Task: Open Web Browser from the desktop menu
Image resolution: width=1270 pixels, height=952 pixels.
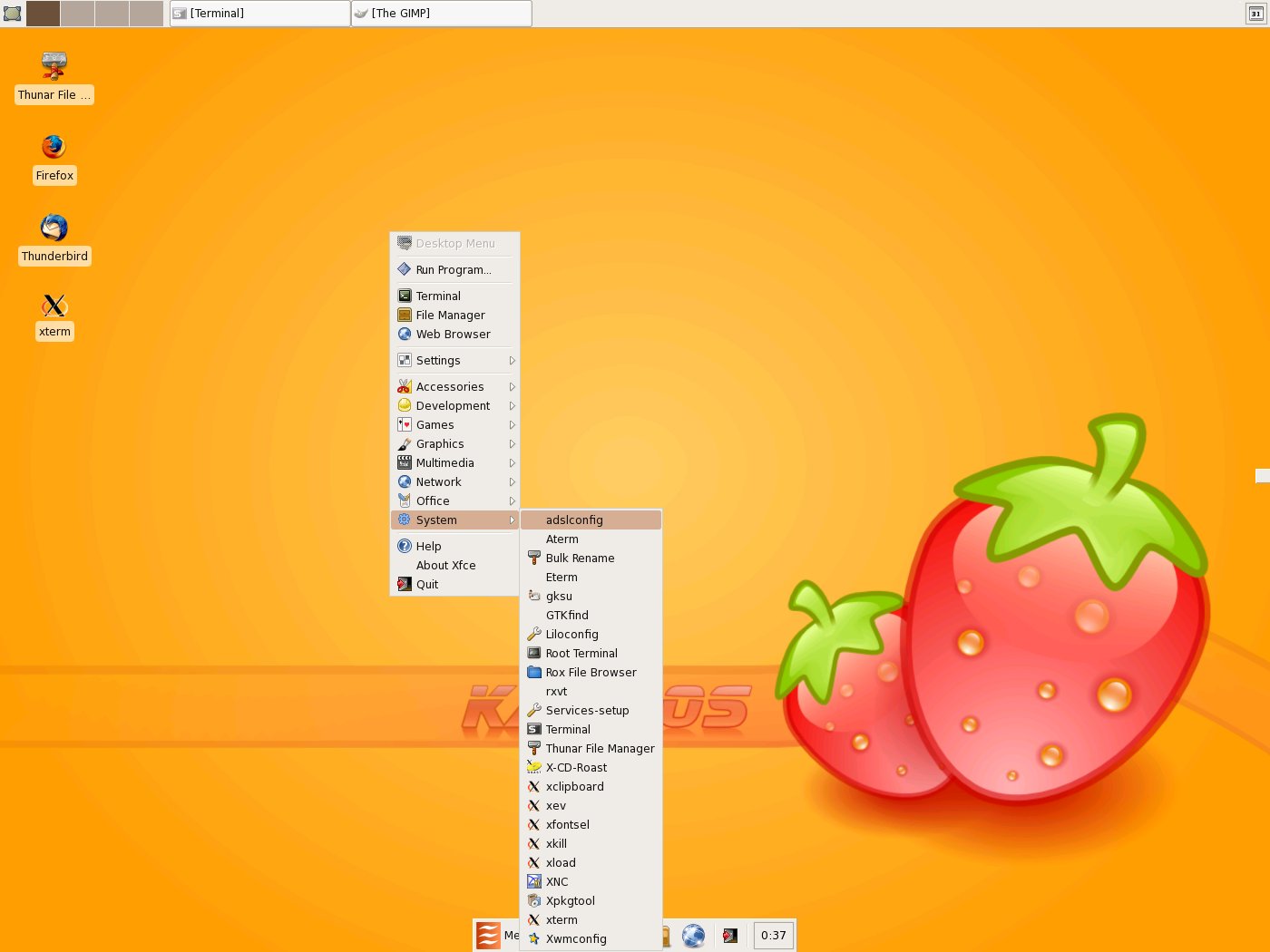Action: (x=454, y=335)
